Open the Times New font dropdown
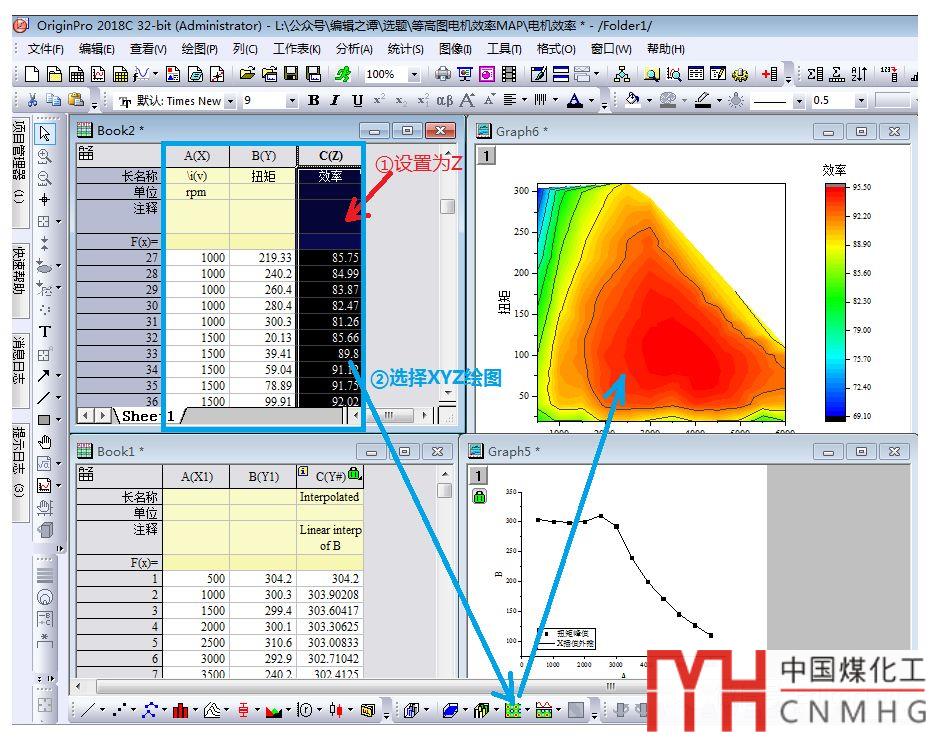Screen dimensions: 931x737 pyautogui.click(x=231, y=101)
